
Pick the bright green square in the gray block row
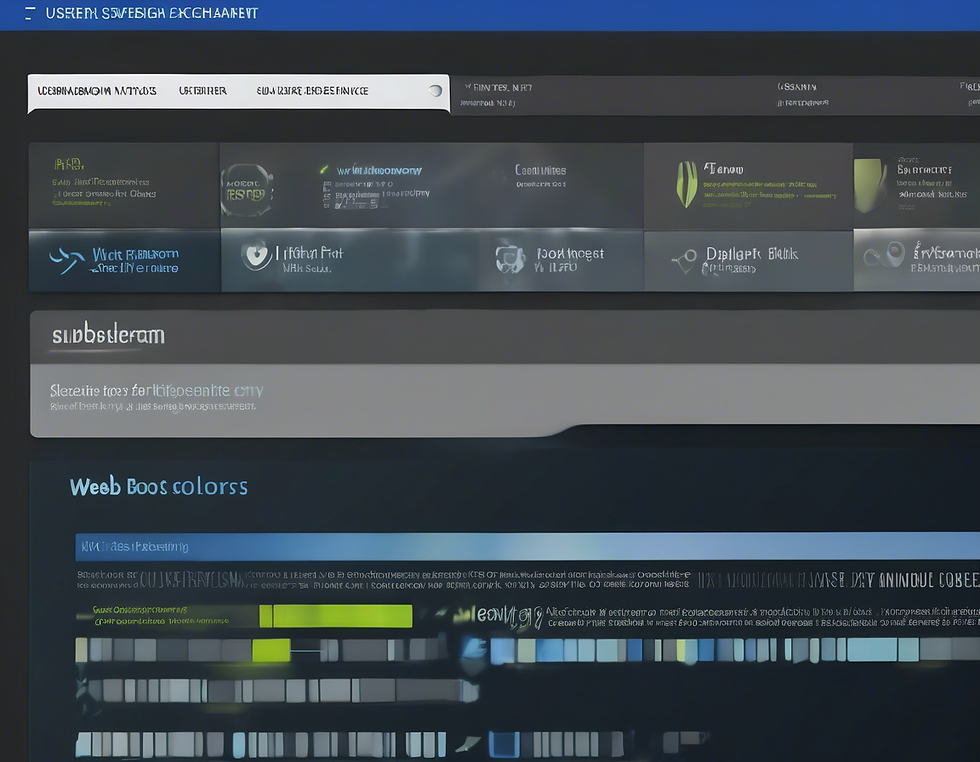click(x=271, y=650)
